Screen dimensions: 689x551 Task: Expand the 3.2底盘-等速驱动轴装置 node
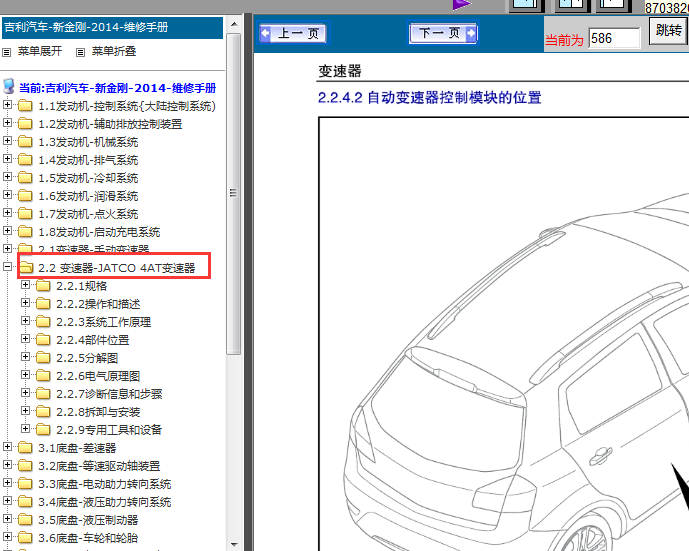[x=7, y=465]
